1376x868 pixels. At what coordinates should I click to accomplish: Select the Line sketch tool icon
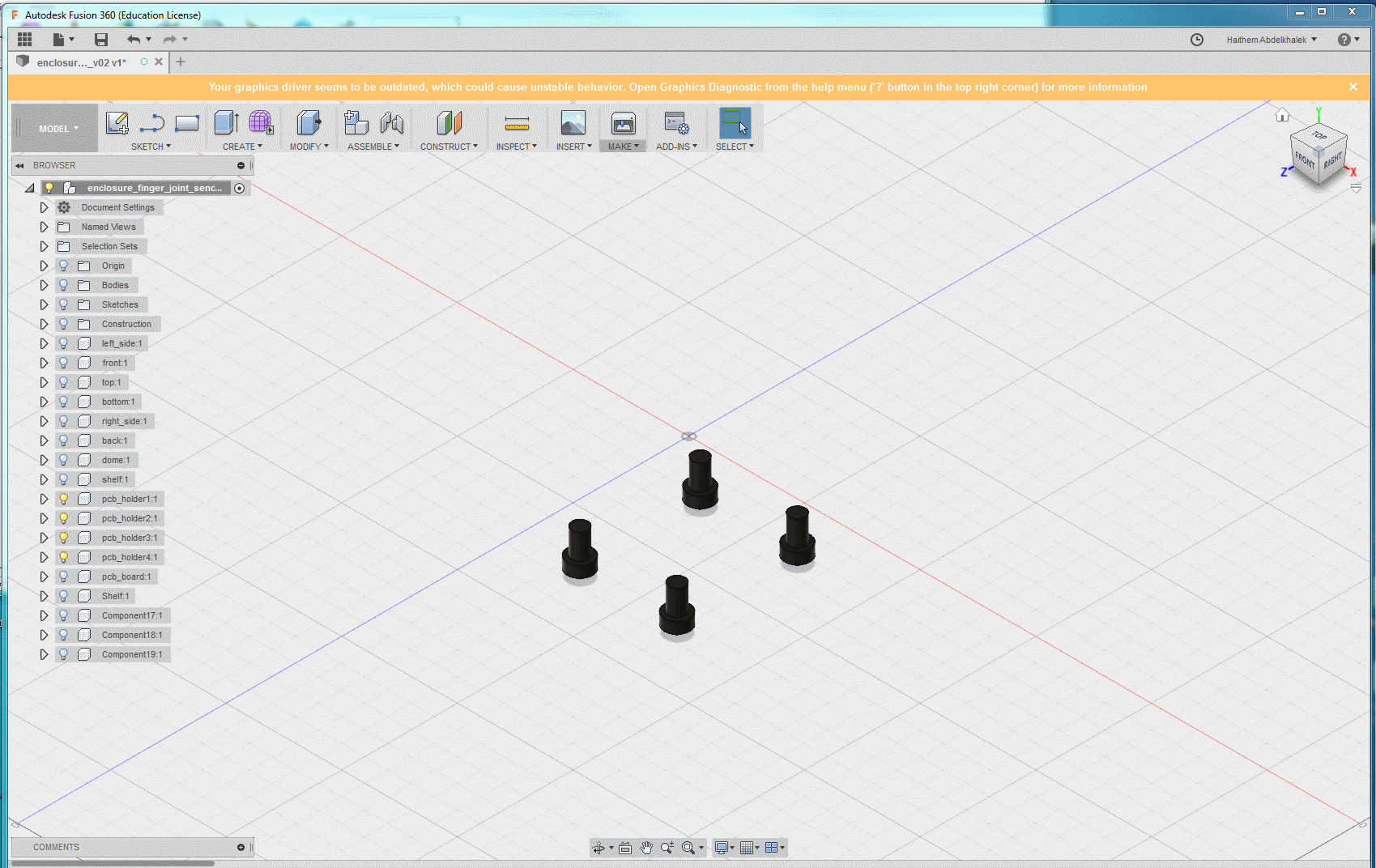point(152,123)
